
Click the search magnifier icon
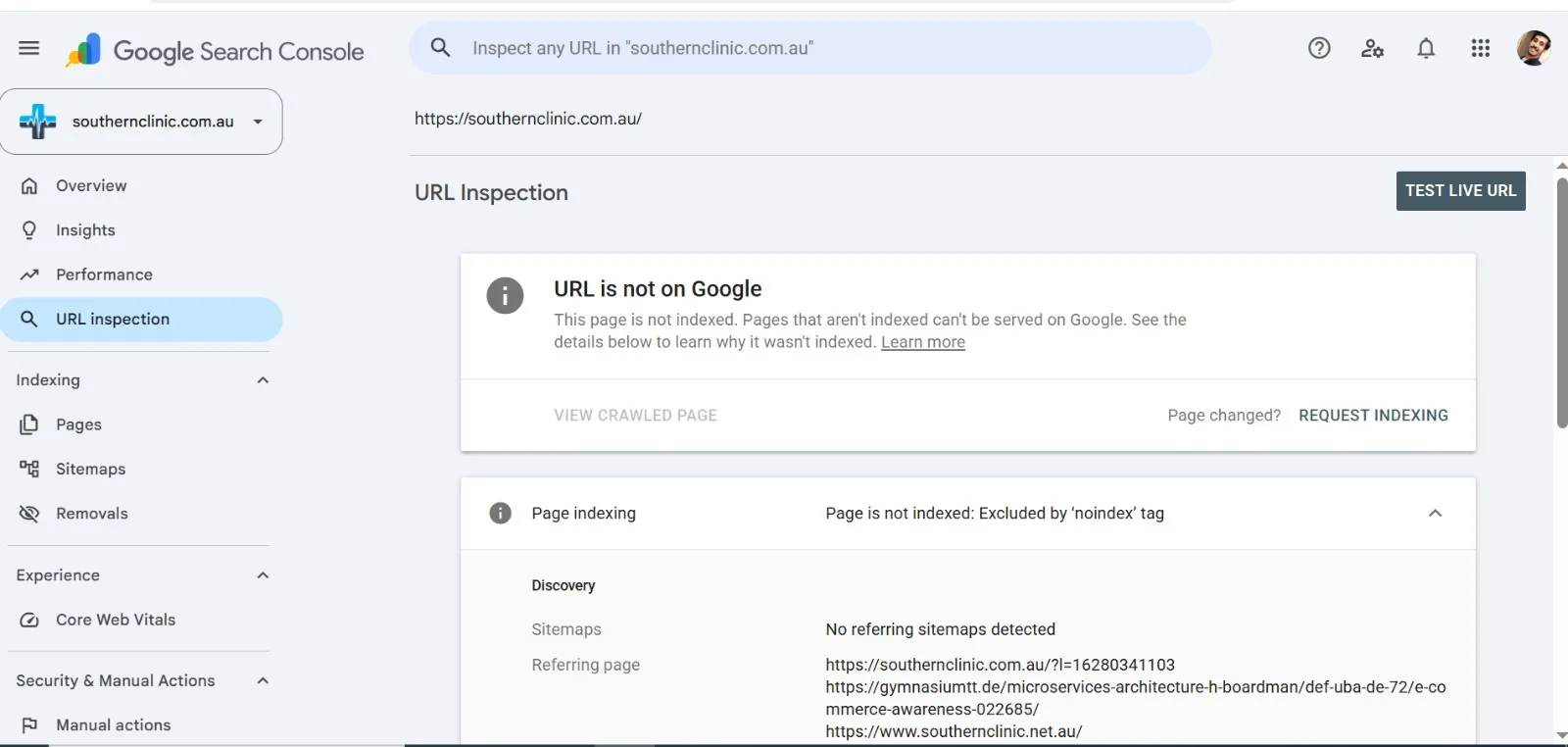click(x=441, y=47)
